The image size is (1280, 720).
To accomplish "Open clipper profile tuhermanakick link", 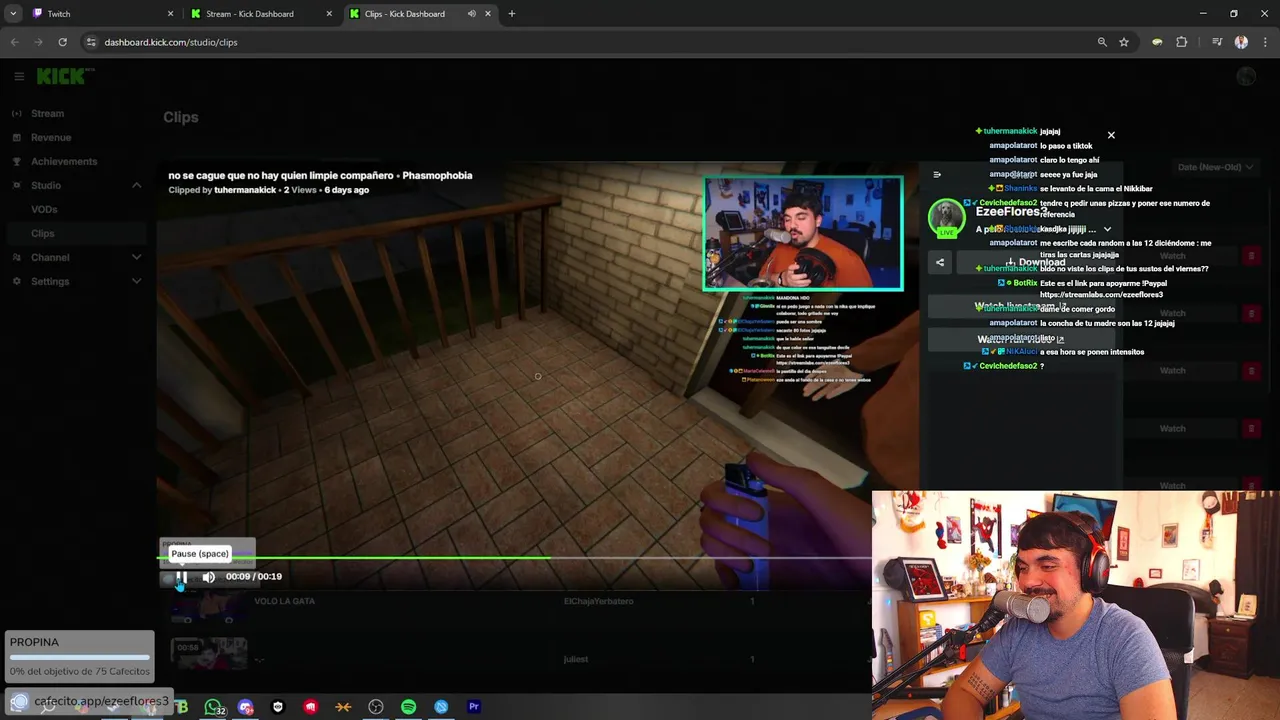I will [x=245, y=190].
